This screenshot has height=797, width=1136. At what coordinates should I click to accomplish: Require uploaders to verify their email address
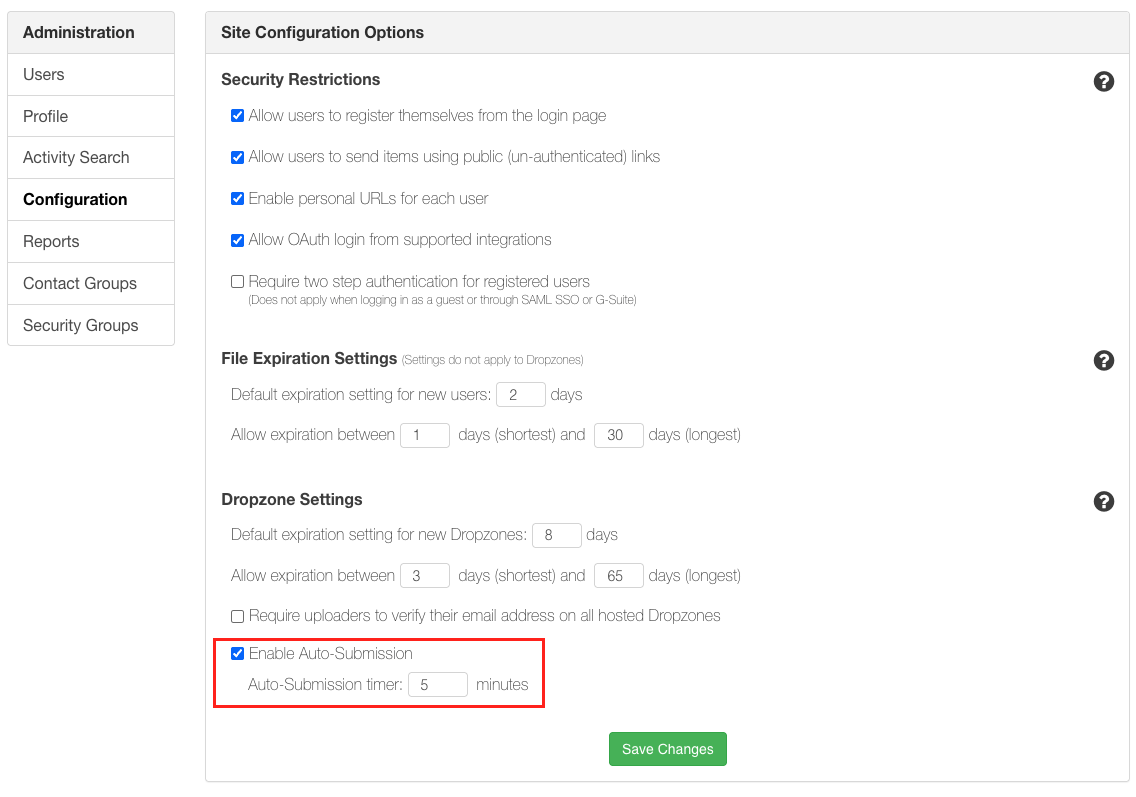point(237,616)
